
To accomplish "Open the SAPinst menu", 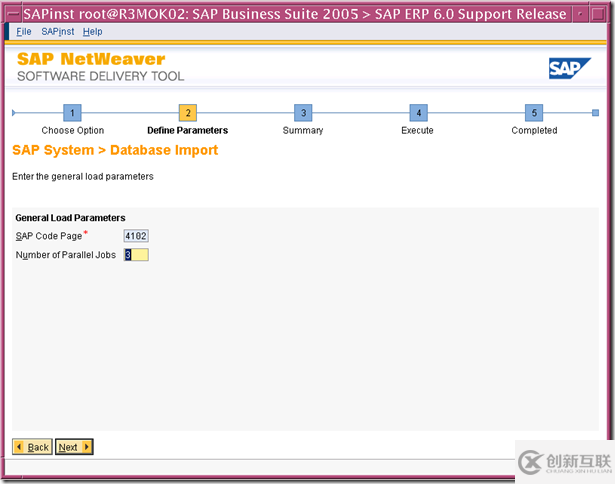I will pos(58,31).
